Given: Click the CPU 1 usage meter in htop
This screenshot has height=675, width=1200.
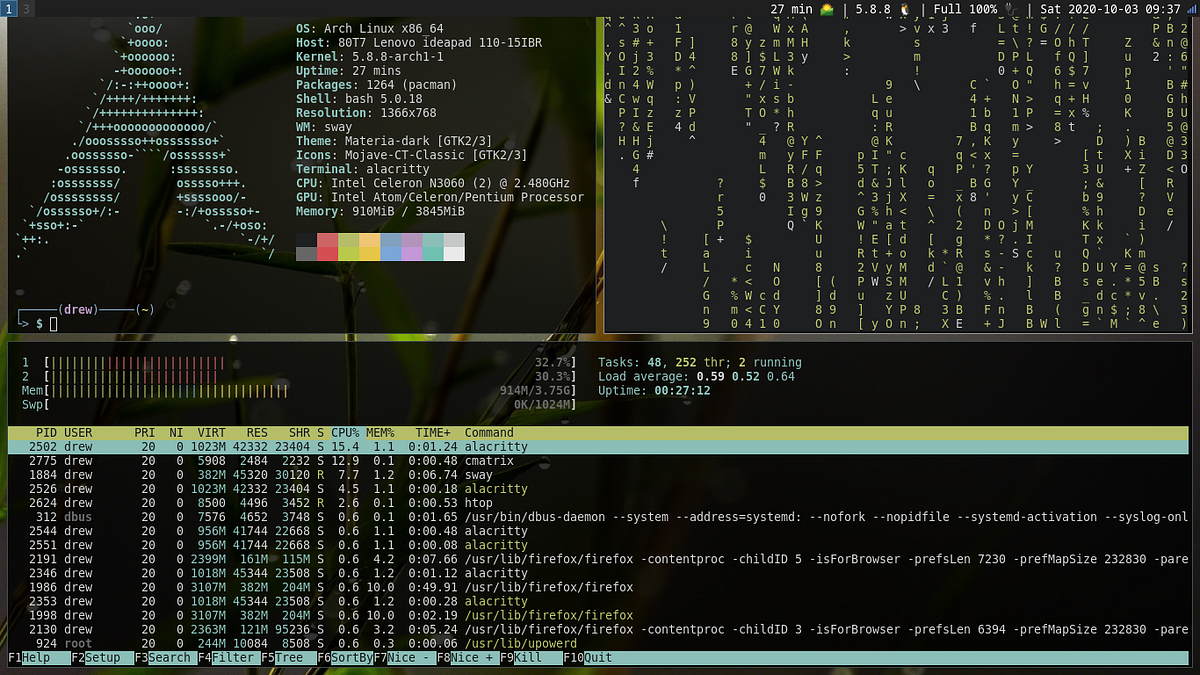Looking at the screenshot, I should pos(299,362).
